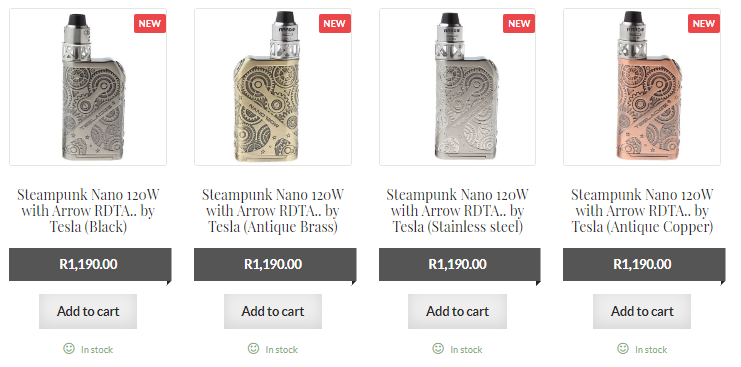Click NEW badge on Black Steampunk Nano

[150, 23]
